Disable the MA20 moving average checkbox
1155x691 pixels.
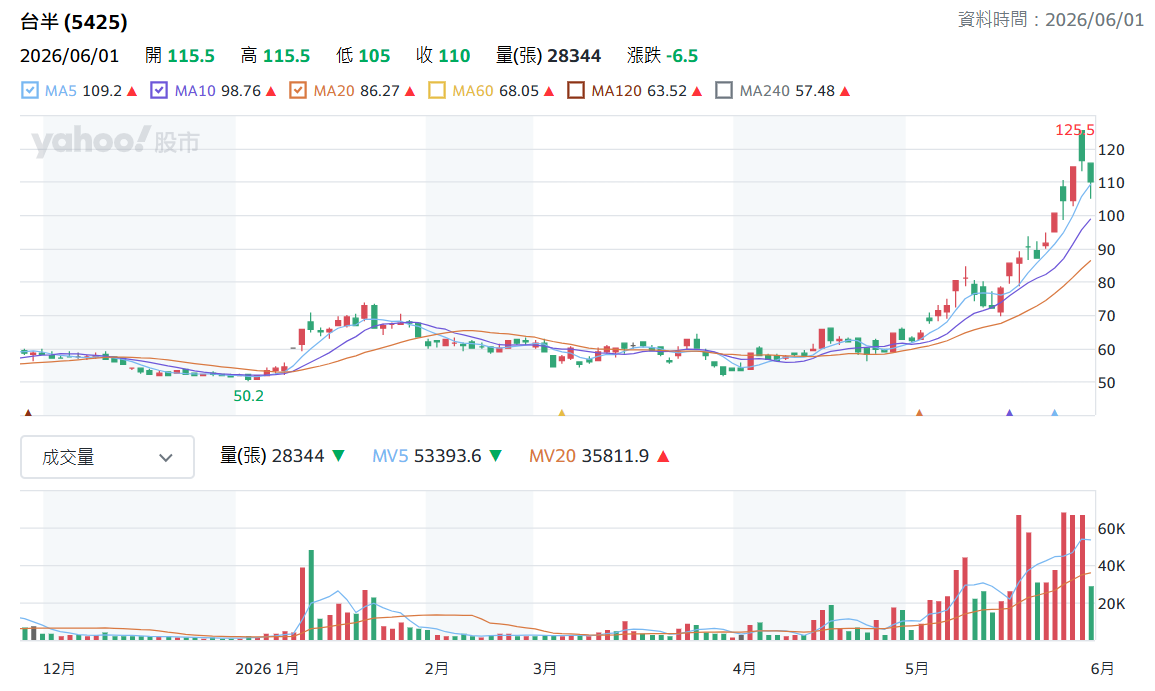(298, 91)
